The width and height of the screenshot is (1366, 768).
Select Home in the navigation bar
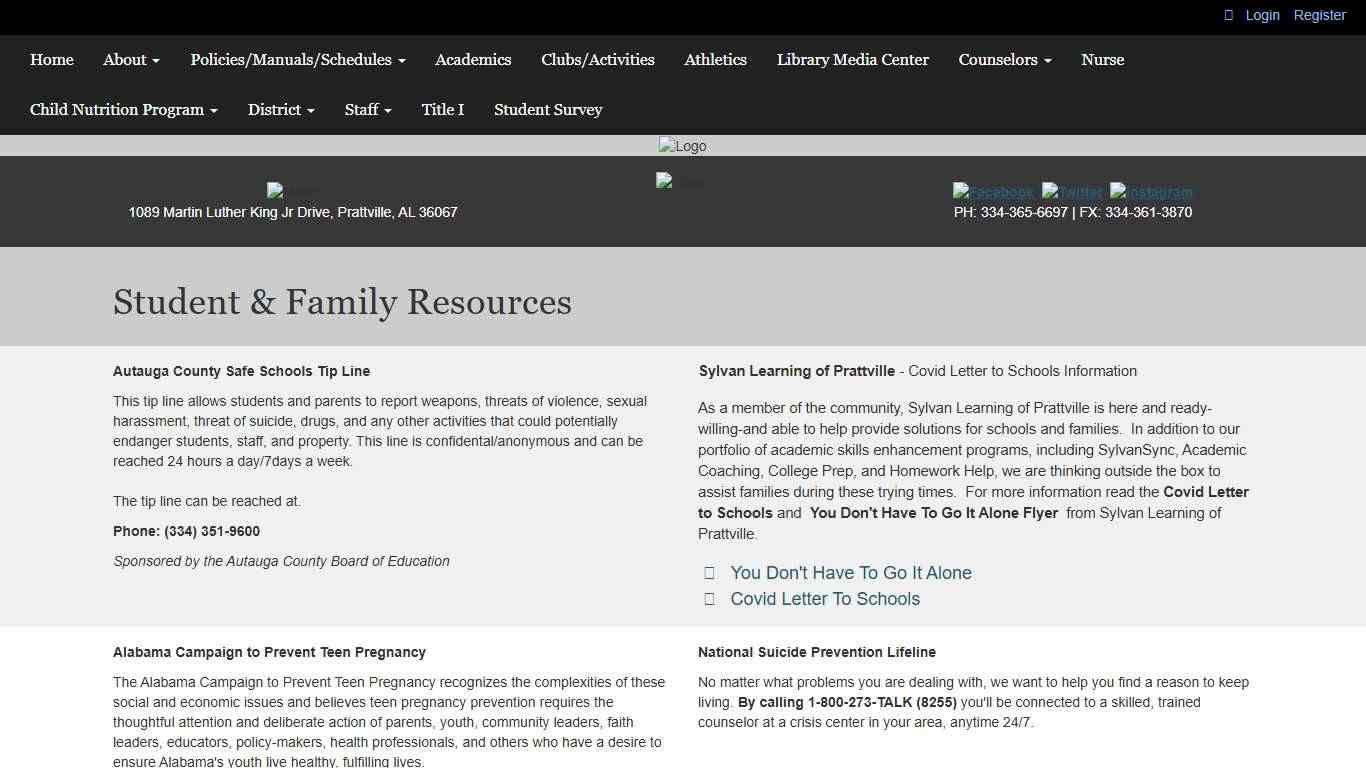coord(51,60)
